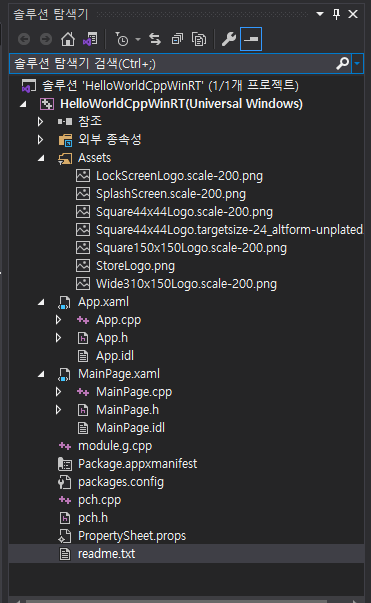Image resolution: width=371 pixels, height=603 pixels.
Task: Click the 외부 종속성 folder icon
Action: [x=65, y=140]
